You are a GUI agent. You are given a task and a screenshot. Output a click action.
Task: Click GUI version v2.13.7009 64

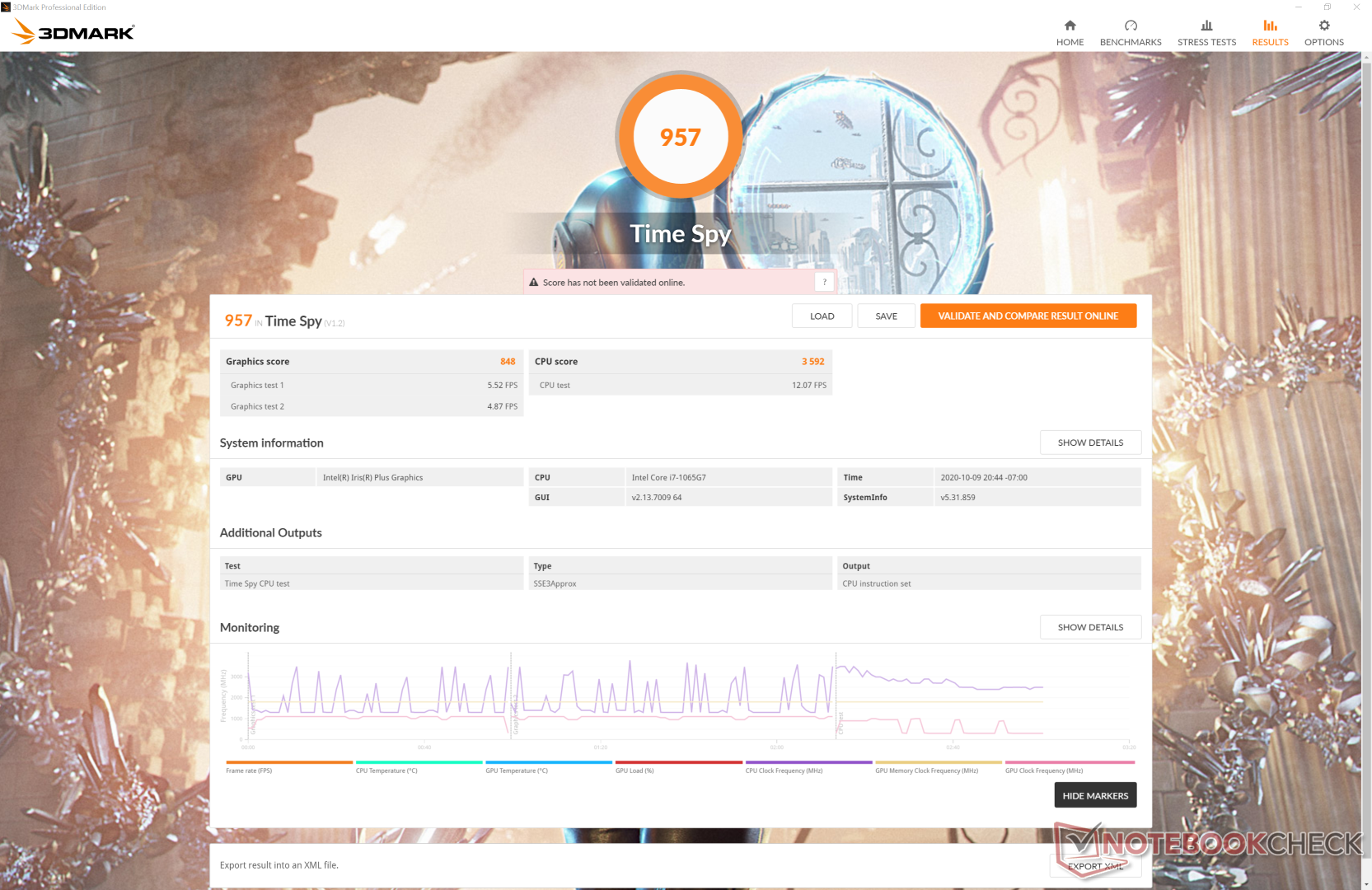click(x=657, y=498)
